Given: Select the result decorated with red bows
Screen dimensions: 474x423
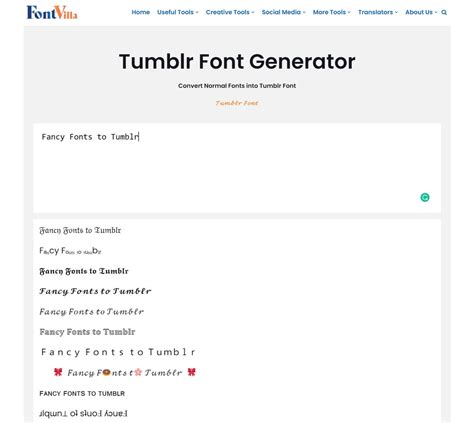Looking at the screenshot, I should [125, 372].
